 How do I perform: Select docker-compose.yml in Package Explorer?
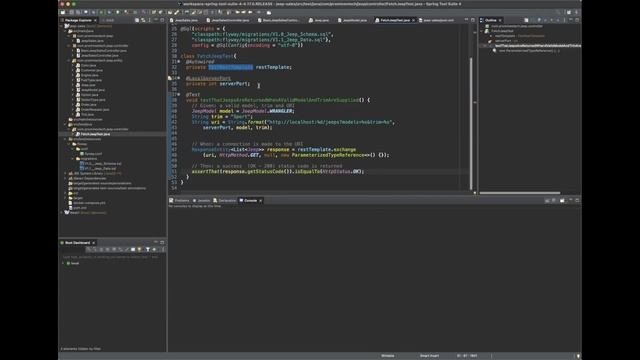click(x=86, y=203)
